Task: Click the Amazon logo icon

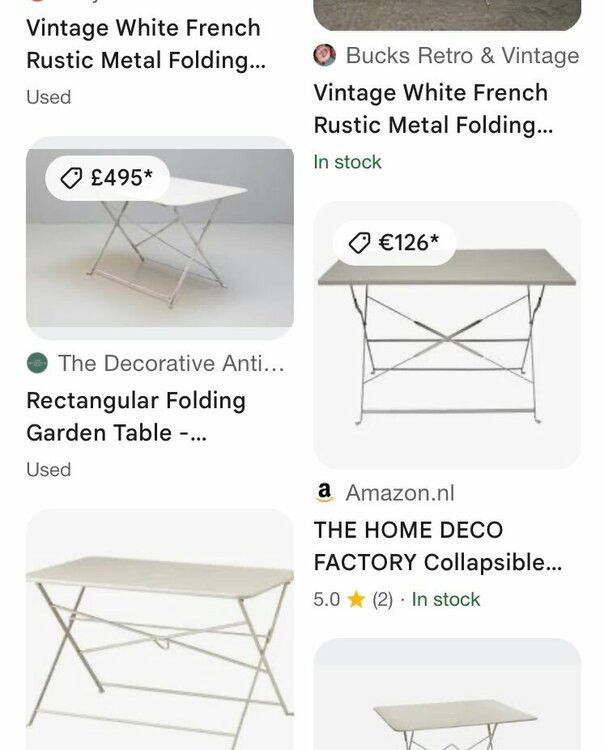Action: (324, 492)
